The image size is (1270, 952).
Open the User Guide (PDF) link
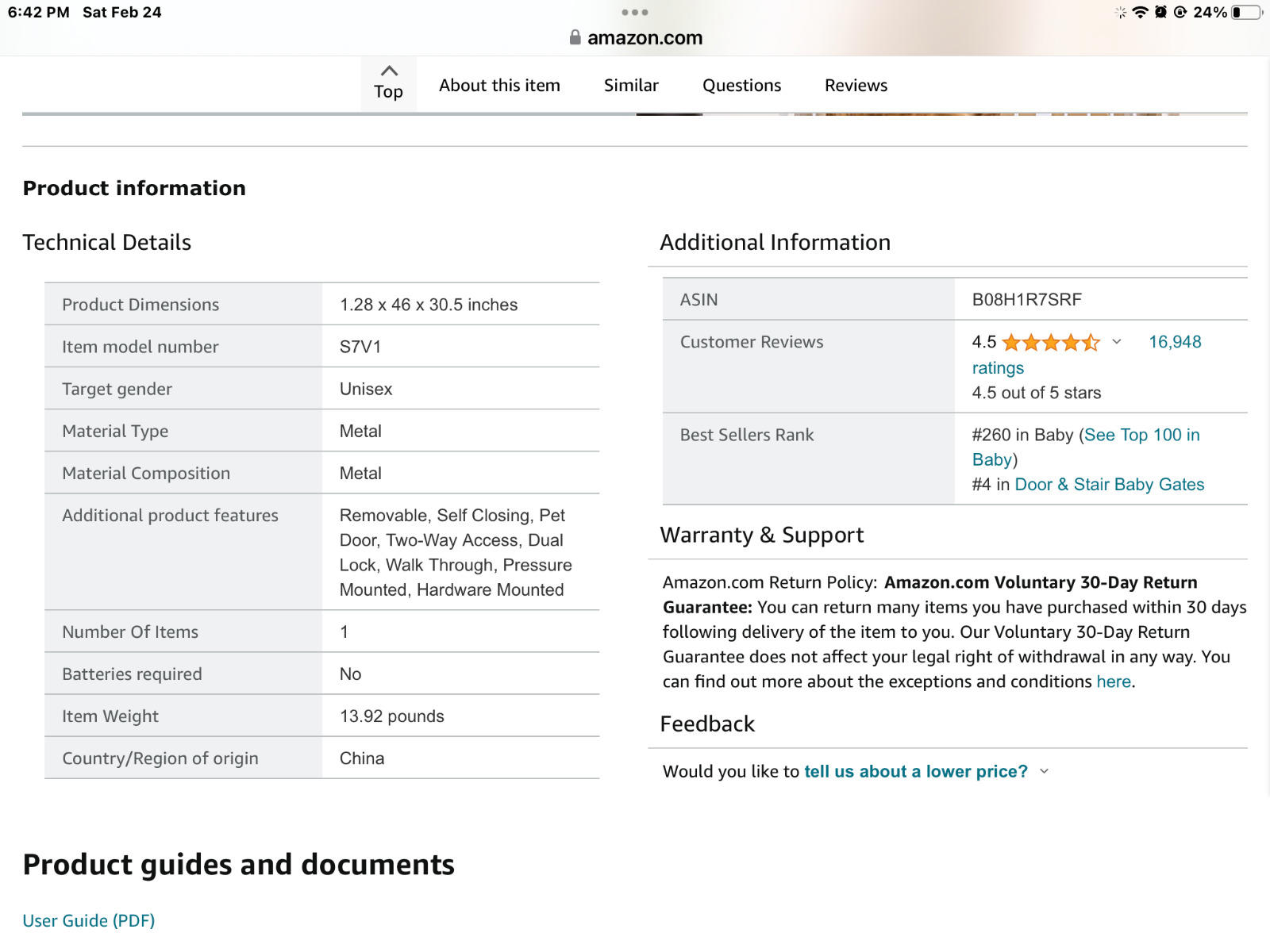pos(89,920)
